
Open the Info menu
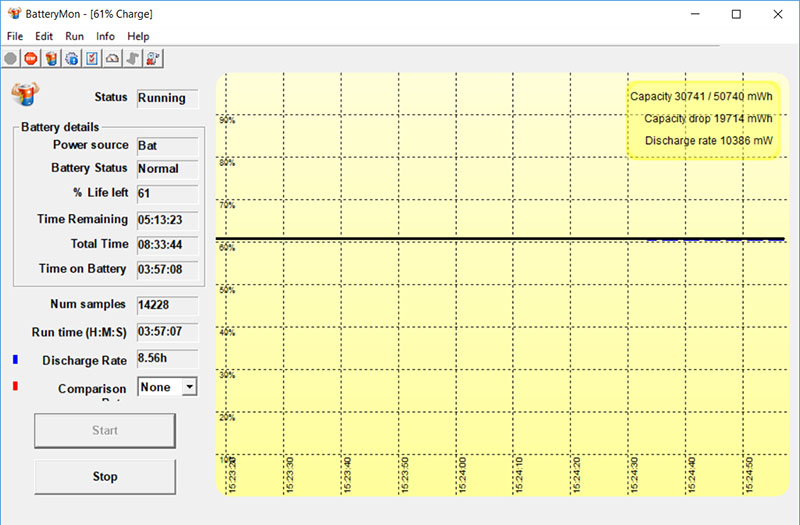[105, 36]
